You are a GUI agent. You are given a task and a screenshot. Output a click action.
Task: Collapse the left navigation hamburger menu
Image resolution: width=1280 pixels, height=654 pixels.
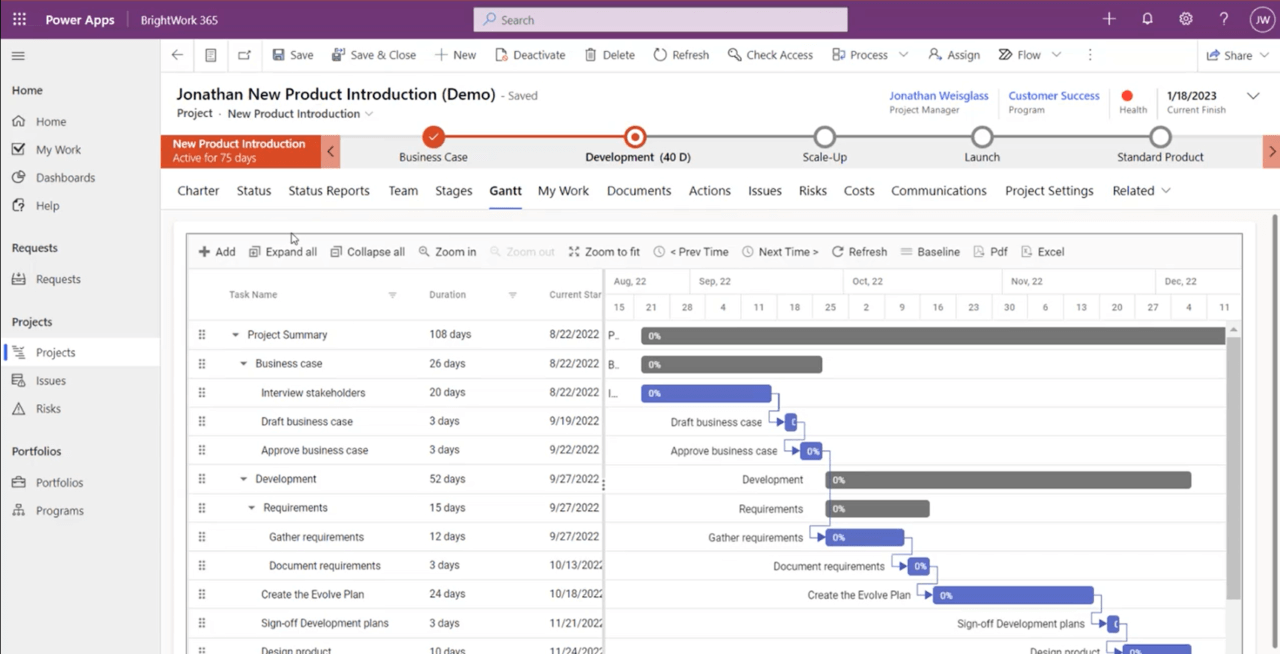tap(18, 56)
